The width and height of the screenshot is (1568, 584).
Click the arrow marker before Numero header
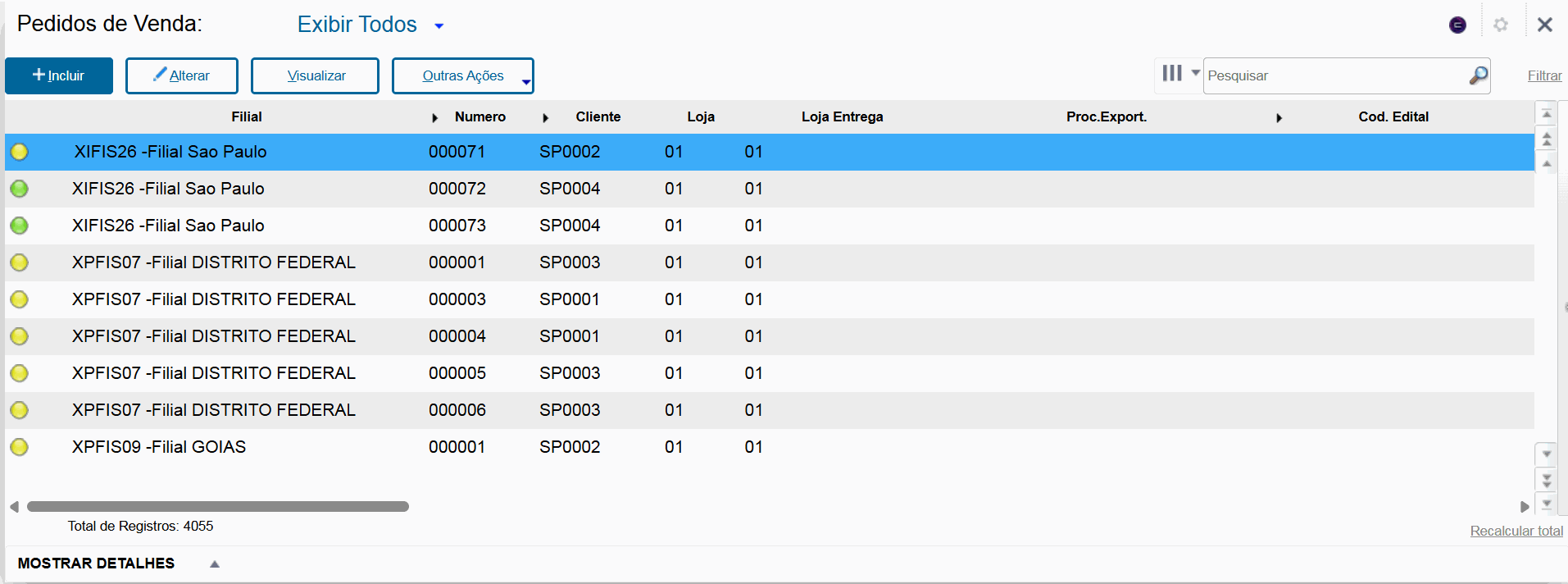tap(435, 118)
